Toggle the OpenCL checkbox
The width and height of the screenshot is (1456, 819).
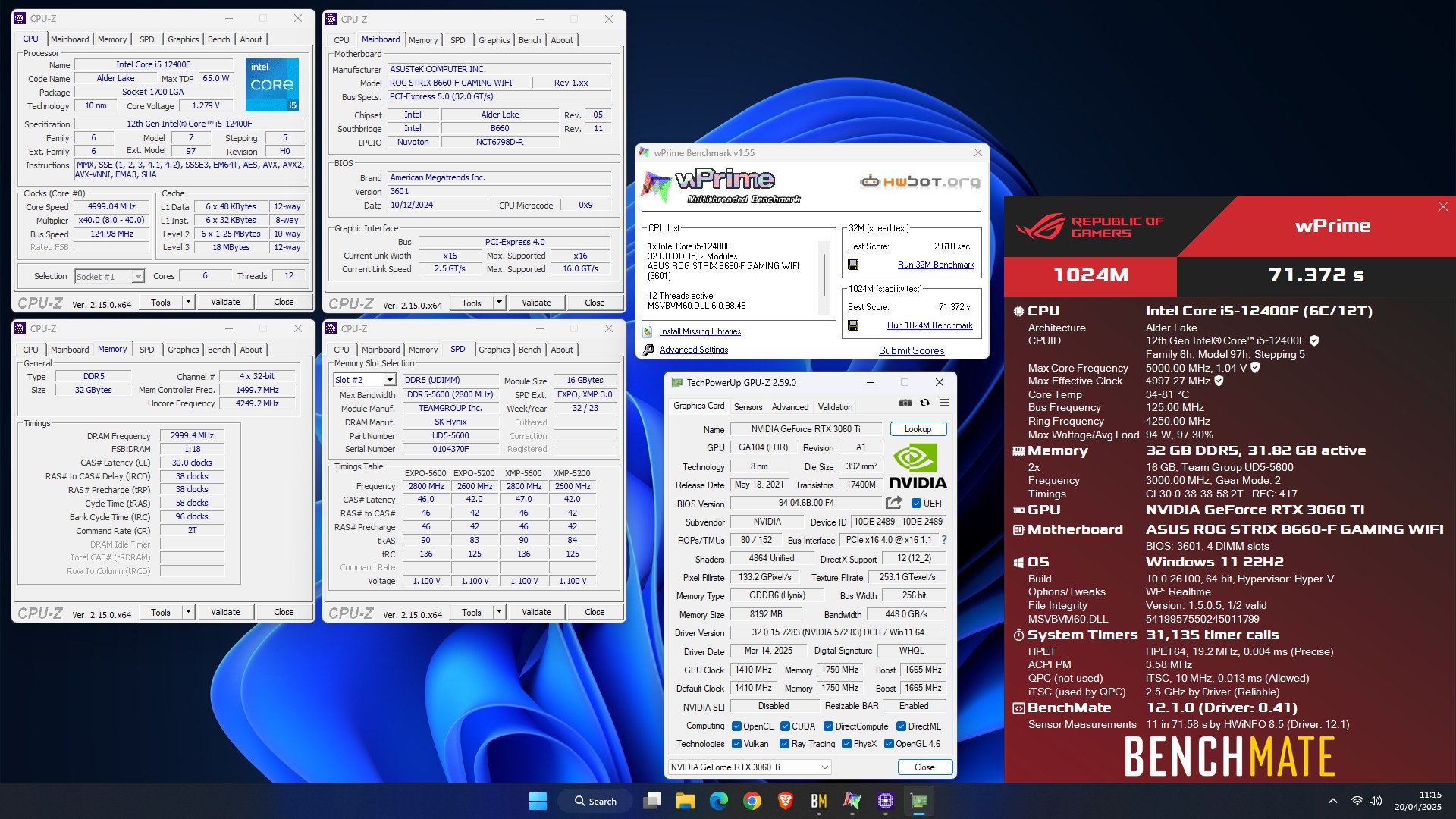(736, 726)
